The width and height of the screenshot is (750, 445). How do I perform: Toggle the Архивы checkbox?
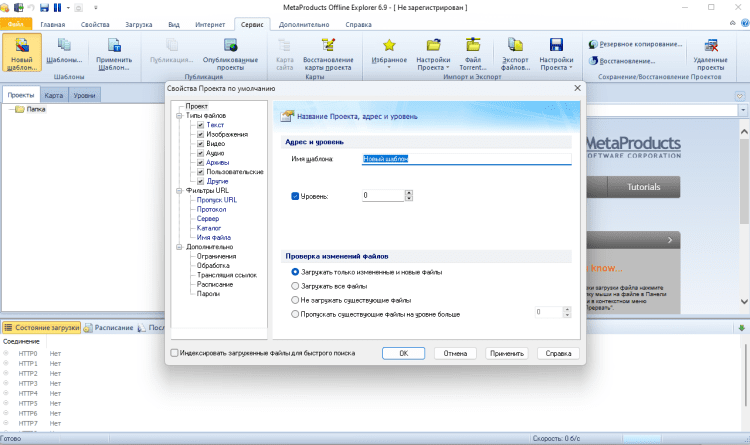click(x=201, y=163)
